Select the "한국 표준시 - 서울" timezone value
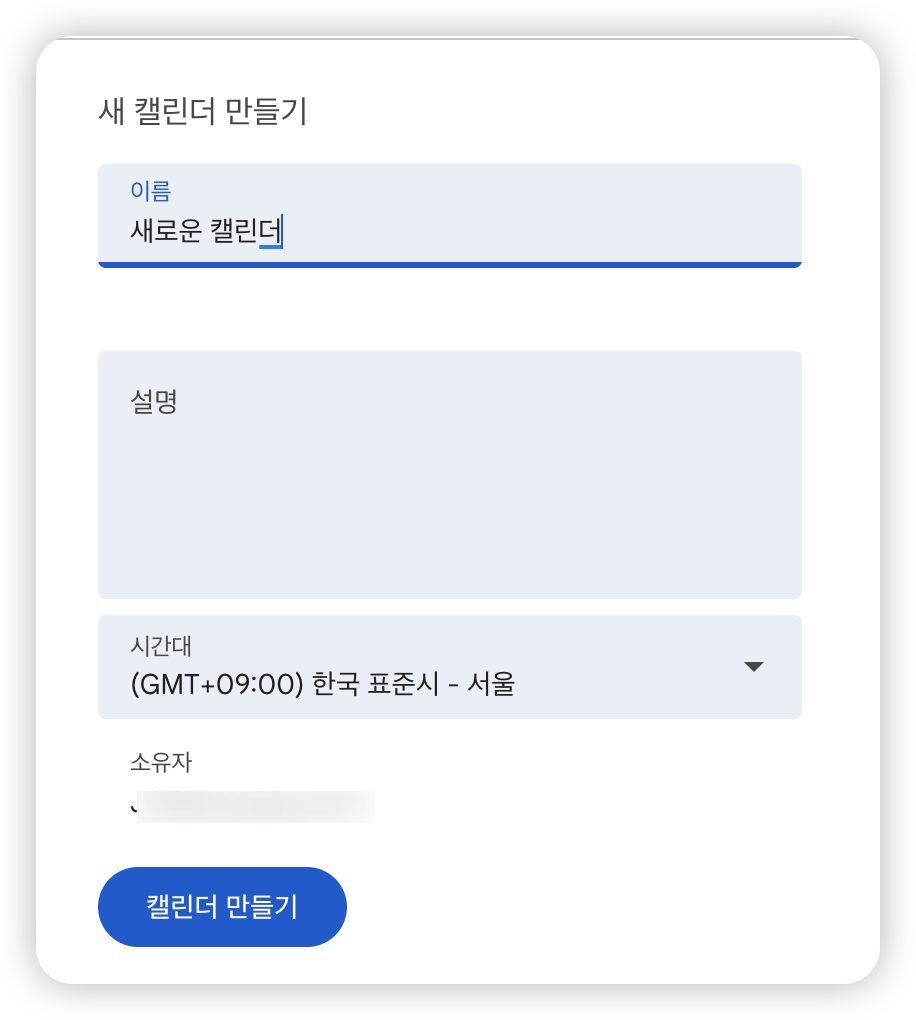The image size is (916, 1020). pyautogui.click(x=413, y=685)
